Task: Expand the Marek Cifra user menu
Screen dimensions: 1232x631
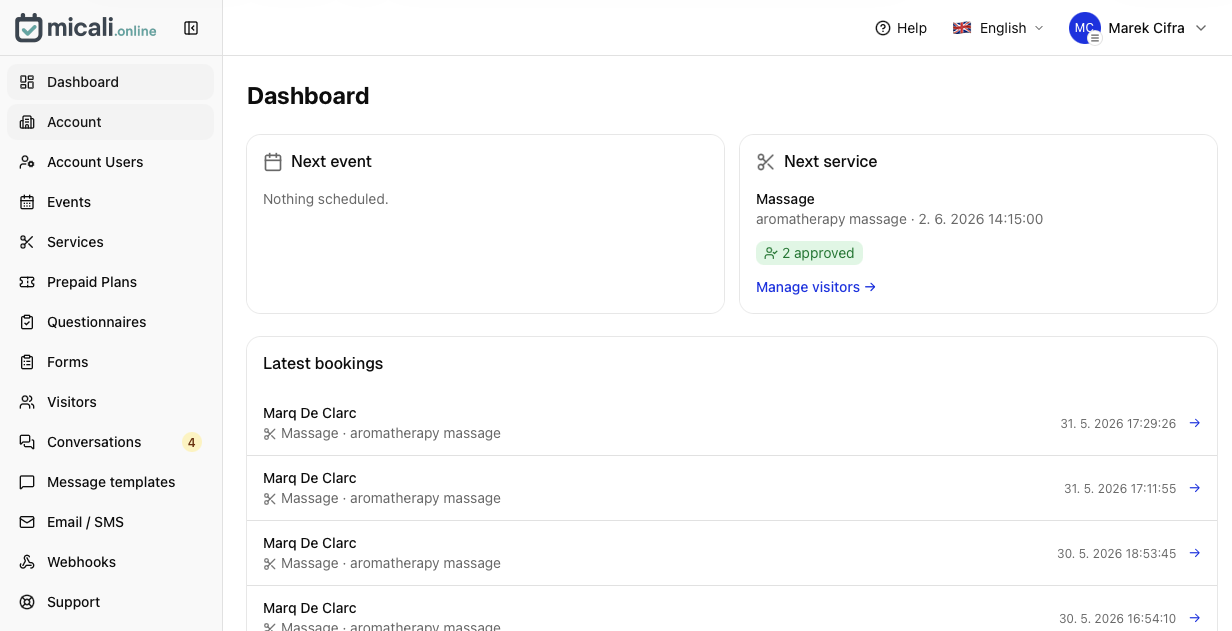Action: [1139, 28]
